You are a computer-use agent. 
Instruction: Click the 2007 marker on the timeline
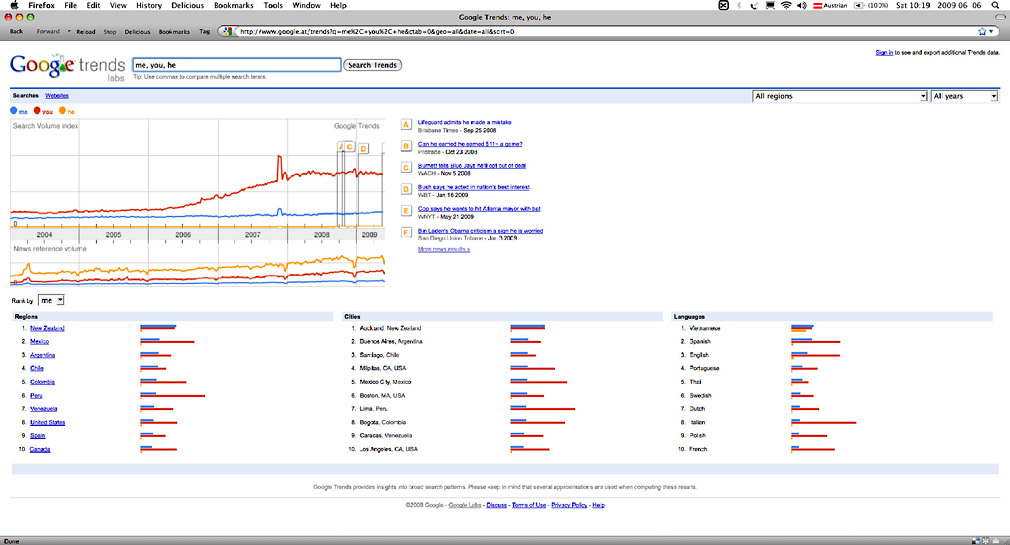[x=252, y=234]
